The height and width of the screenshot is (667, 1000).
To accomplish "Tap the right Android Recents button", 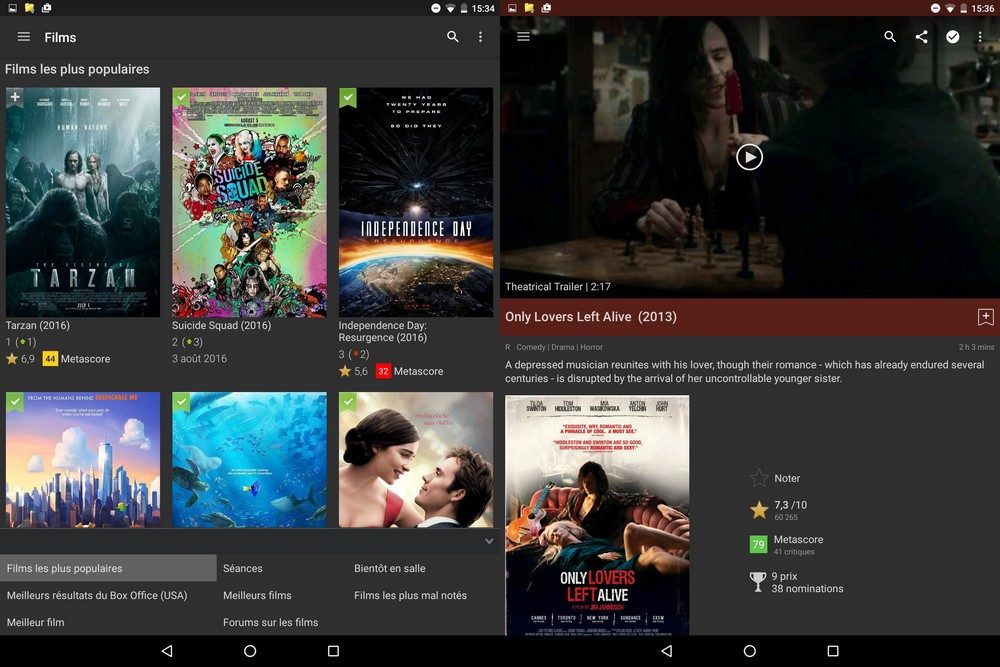I will [833, 651].
